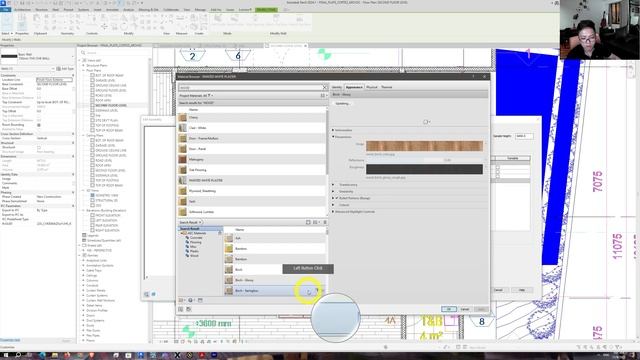Viewport: 640px width, 360px height.
Task: Click the library manage icon in bottom toolbar
Action: tap(181, 300)
